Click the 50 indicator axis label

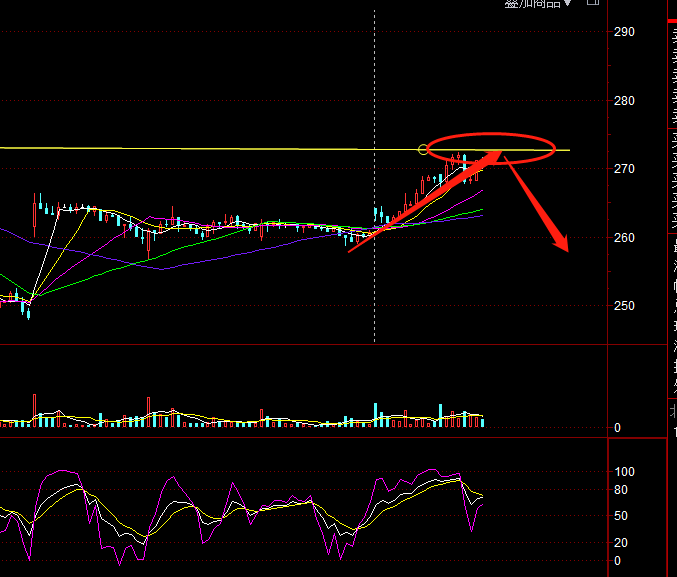621,516
